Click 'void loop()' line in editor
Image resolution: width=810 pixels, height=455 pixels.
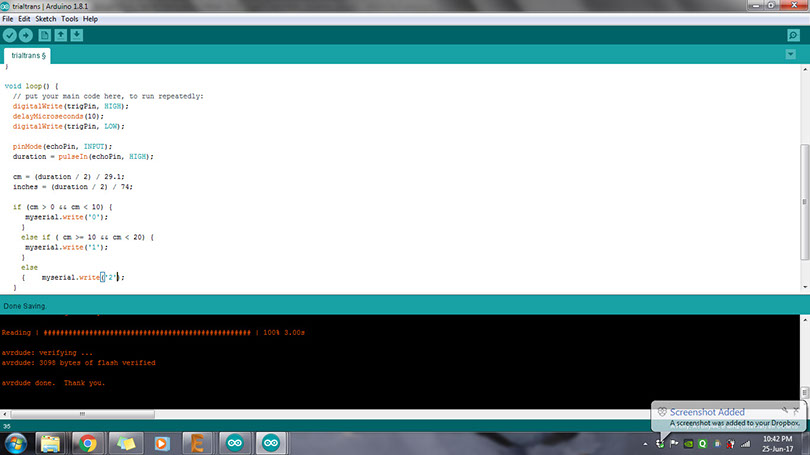tap(32, 86)
